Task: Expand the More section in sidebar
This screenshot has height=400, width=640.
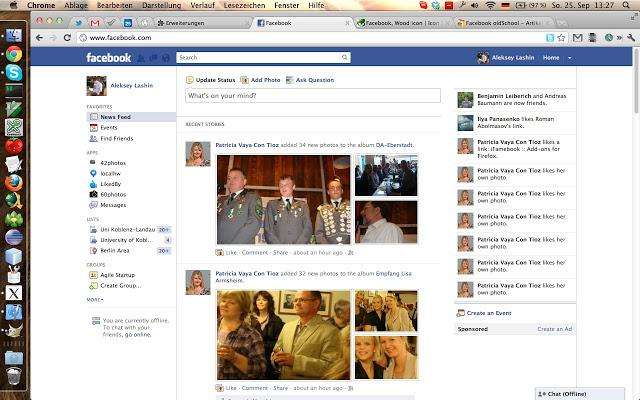Action: (x=95, y=299)
